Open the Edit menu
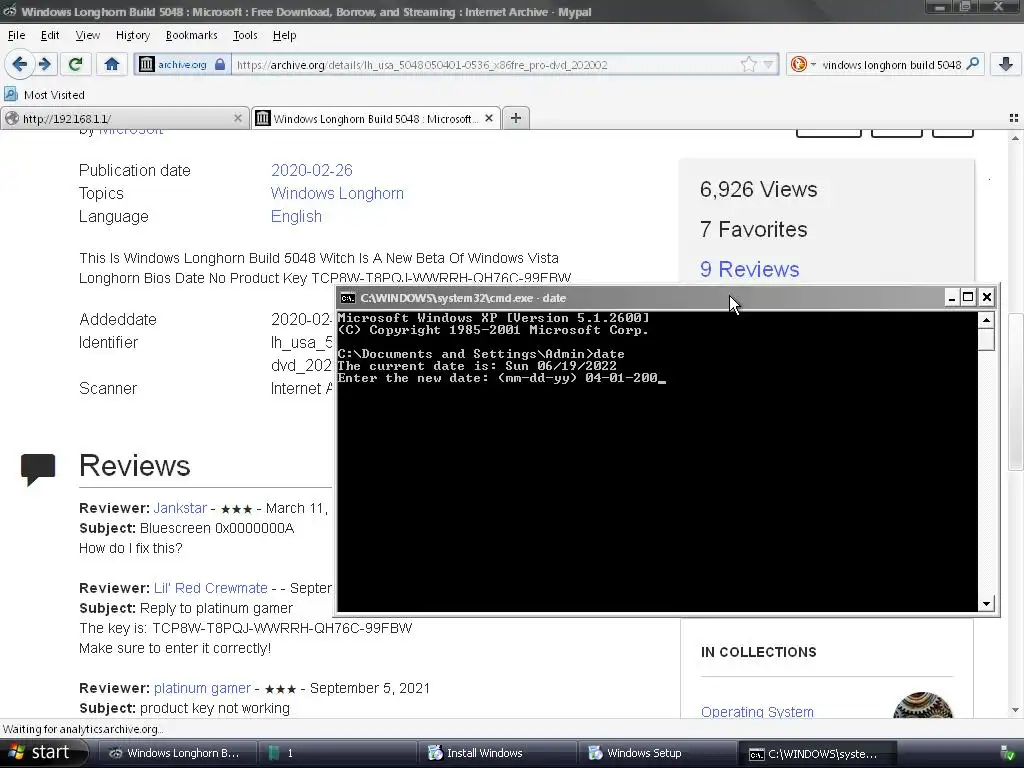1024x768 pixels. tap(50, 35)
